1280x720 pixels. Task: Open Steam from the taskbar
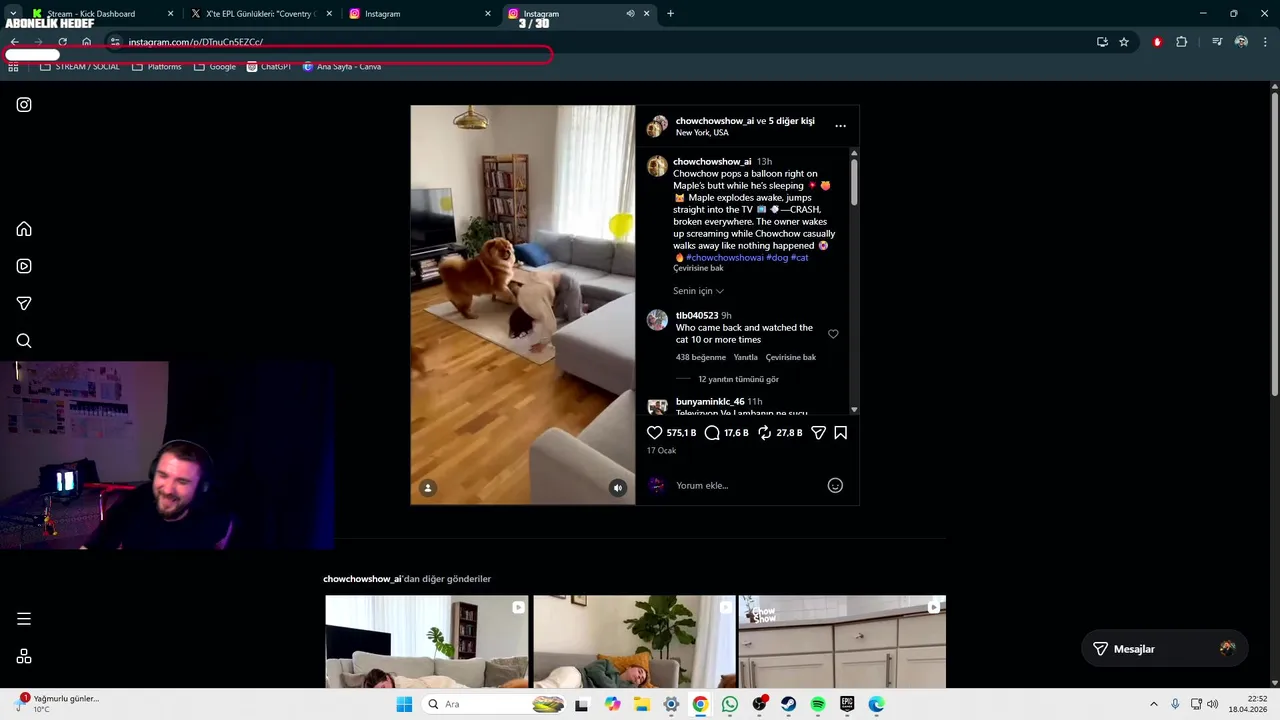789,705
